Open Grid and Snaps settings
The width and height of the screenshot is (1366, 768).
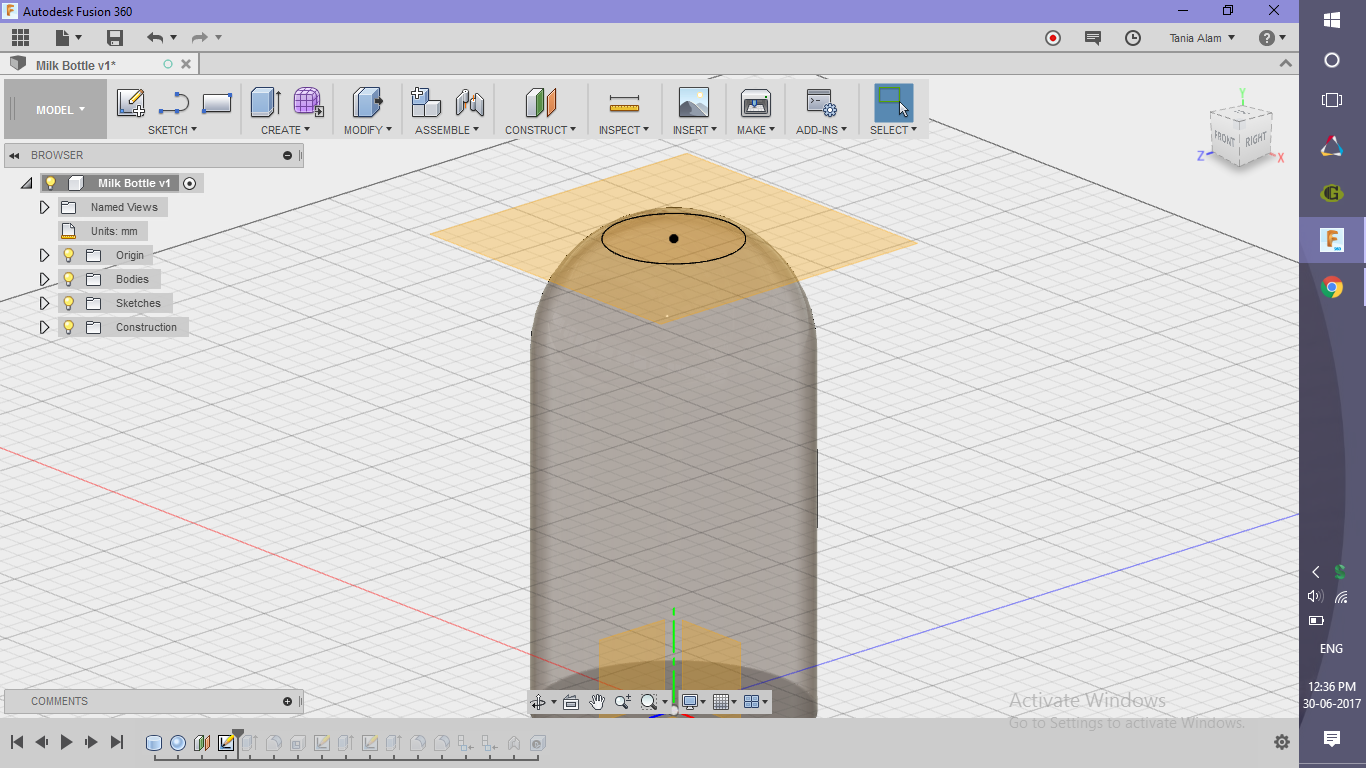(720, 702)
